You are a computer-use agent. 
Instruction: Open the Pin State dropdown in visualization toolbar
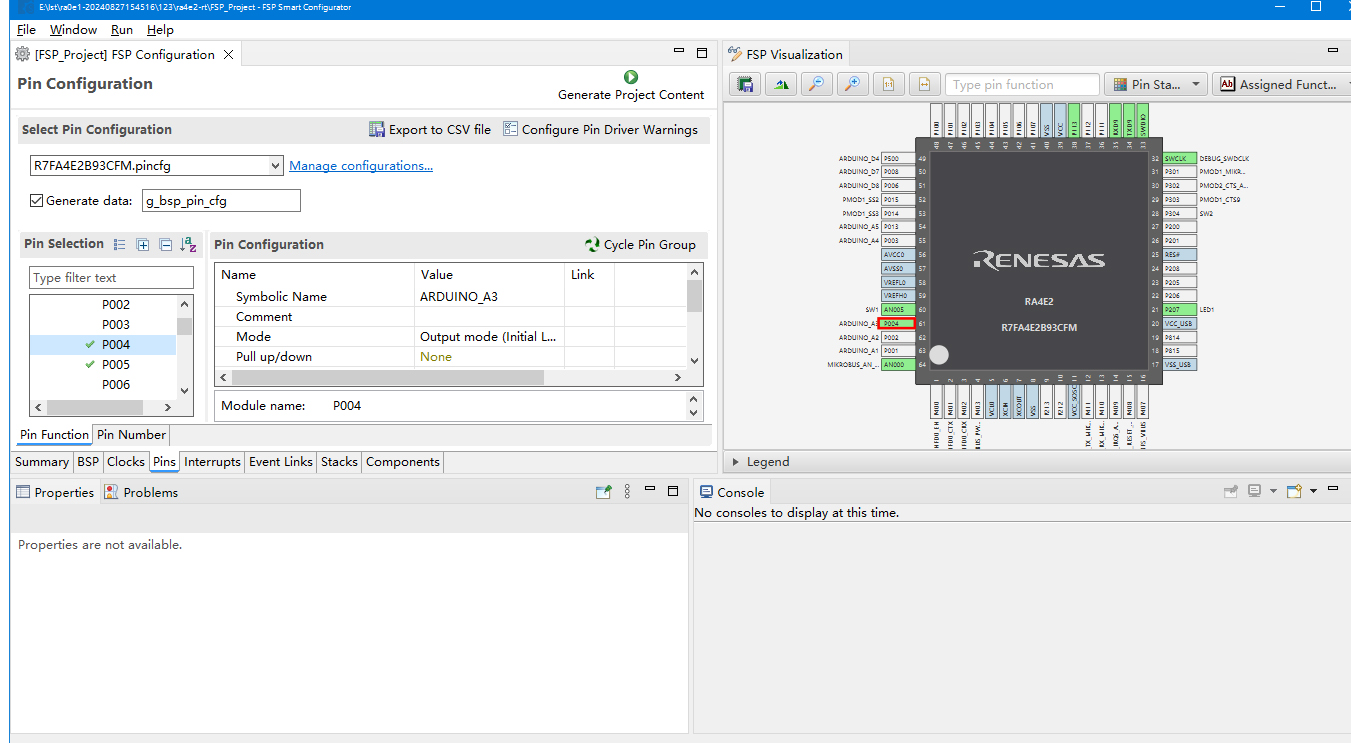pos(1155,85)
